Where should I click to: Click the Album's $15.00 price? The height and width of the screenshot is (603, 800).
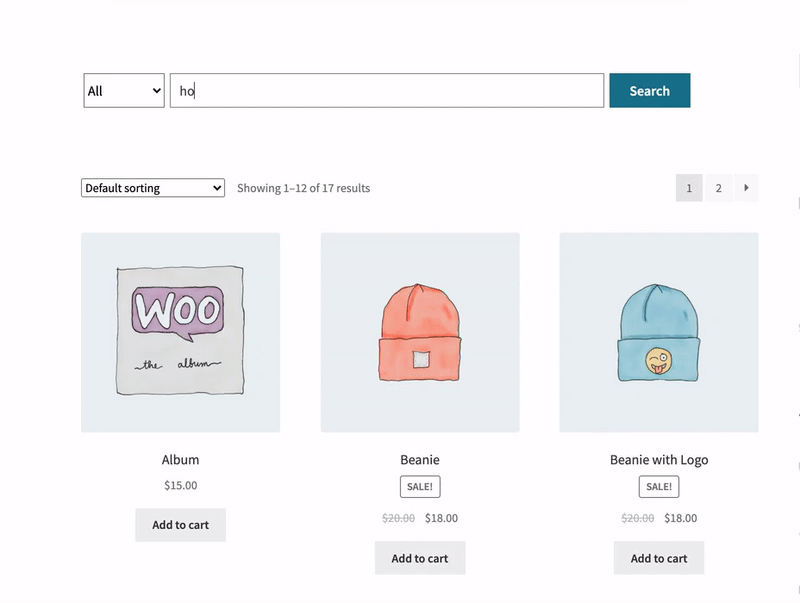(180, 486)
